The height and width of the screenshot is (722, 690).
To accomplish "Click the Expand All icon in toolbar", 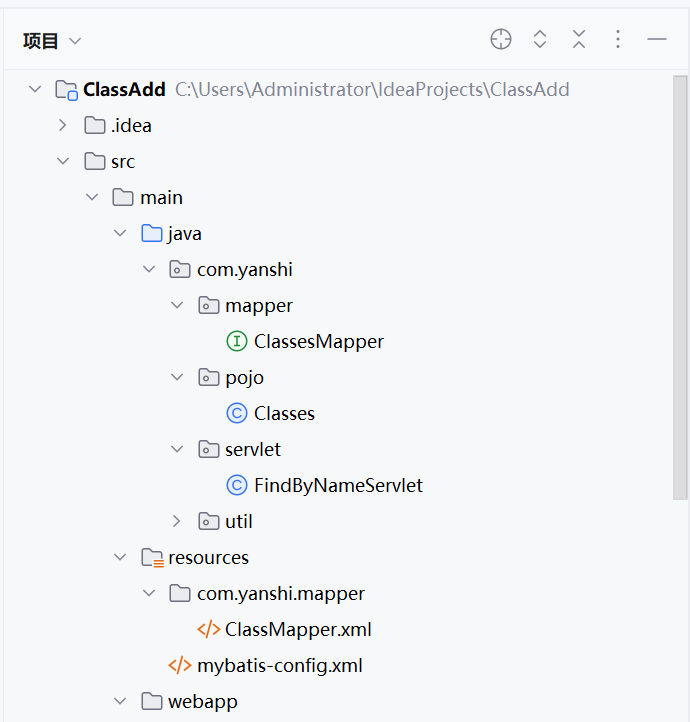I will point(540,39).
